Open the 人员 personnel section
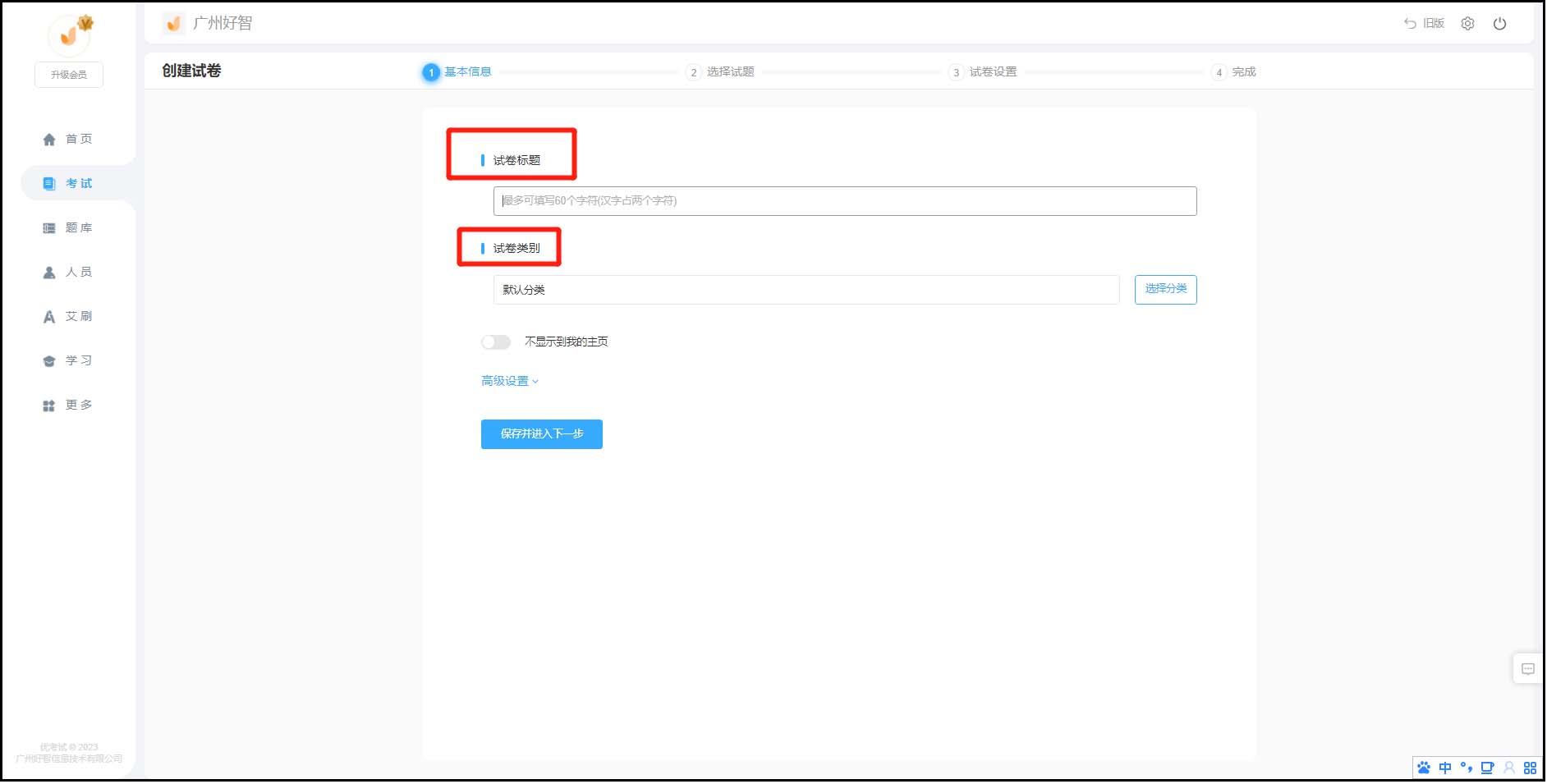1547x784 pixels. tap(68, 272)
